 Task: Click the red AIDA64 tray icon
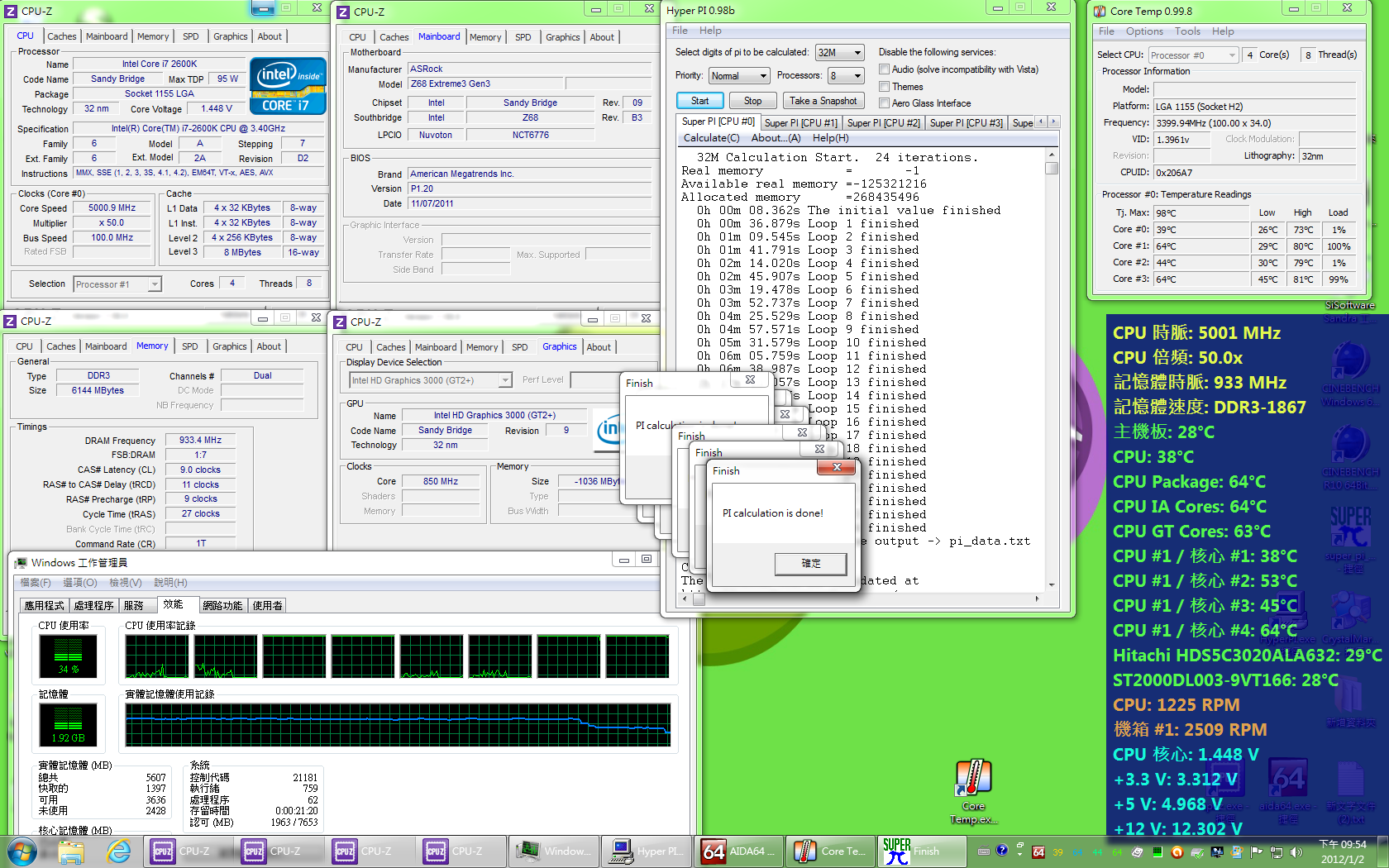pos(1038,852)
